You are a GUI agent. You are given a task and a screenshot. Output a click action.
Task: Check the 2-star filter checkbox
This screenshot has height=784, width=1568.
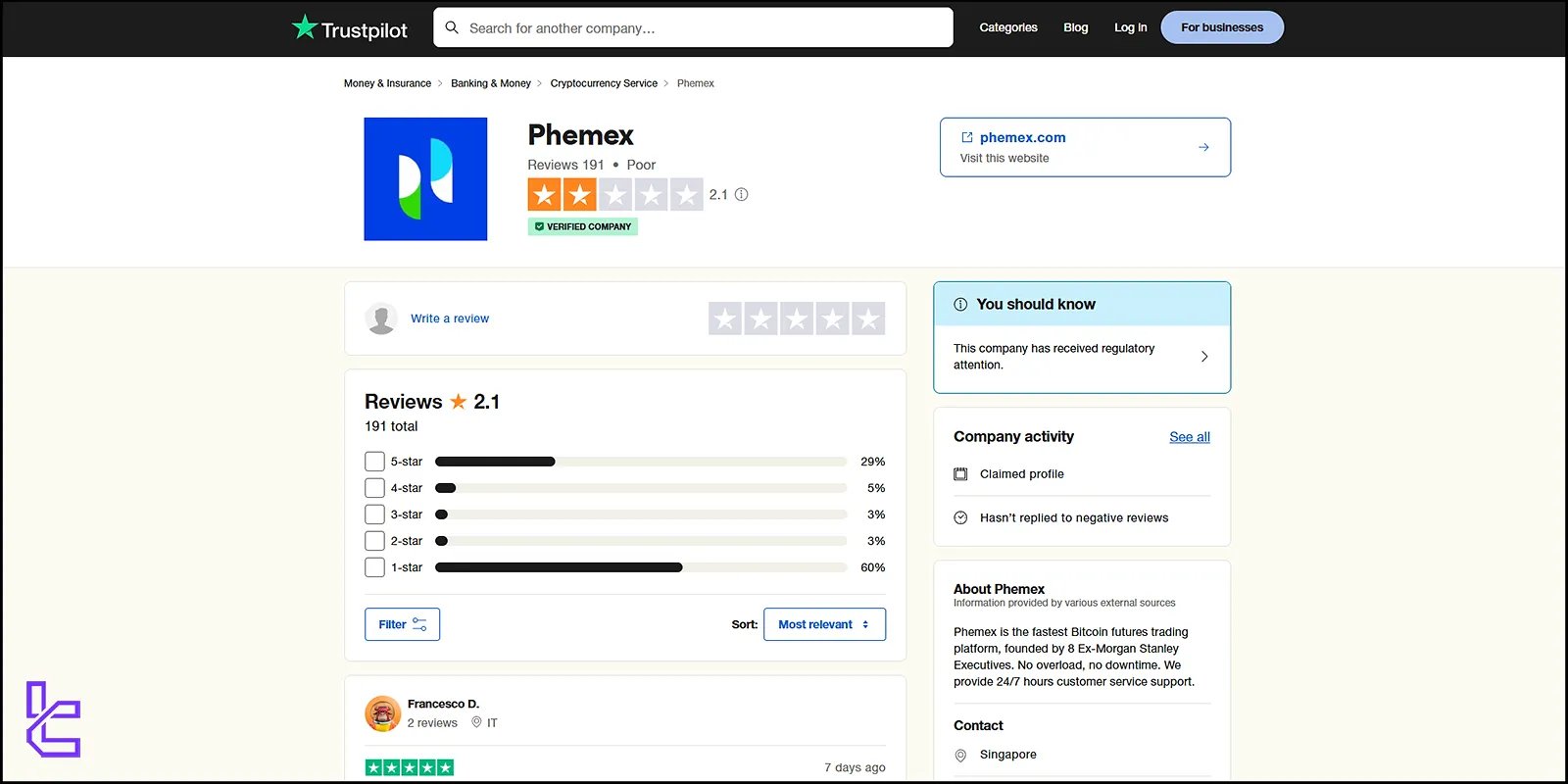click(374, 541)
